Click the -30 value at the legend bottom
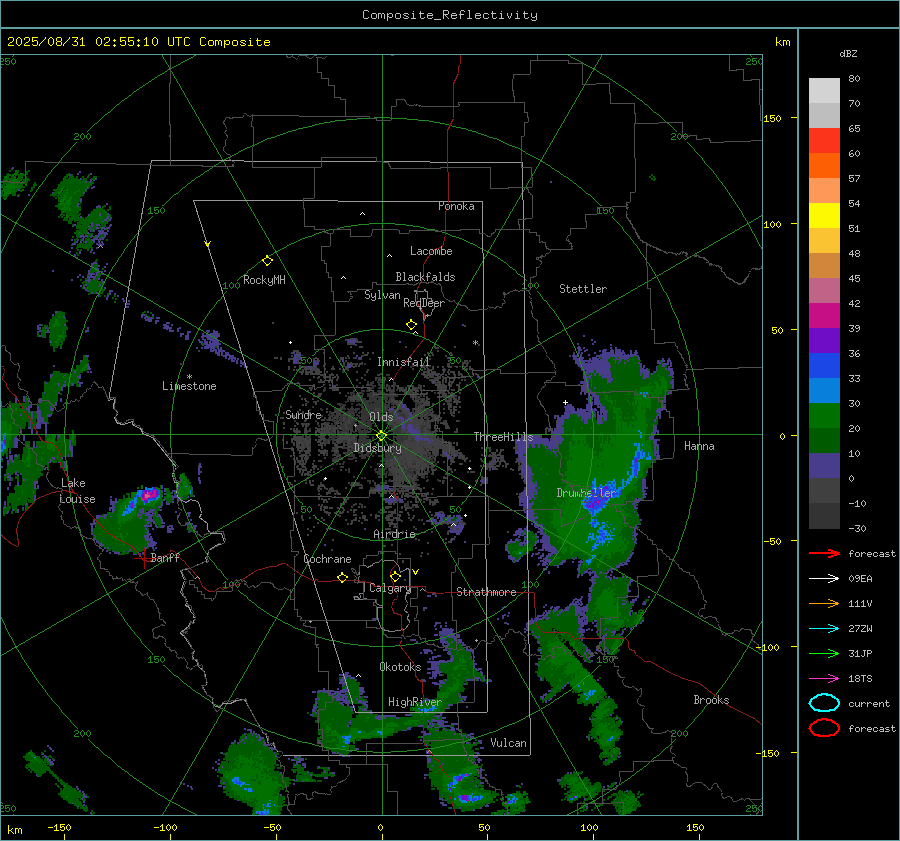 [857, 528]
